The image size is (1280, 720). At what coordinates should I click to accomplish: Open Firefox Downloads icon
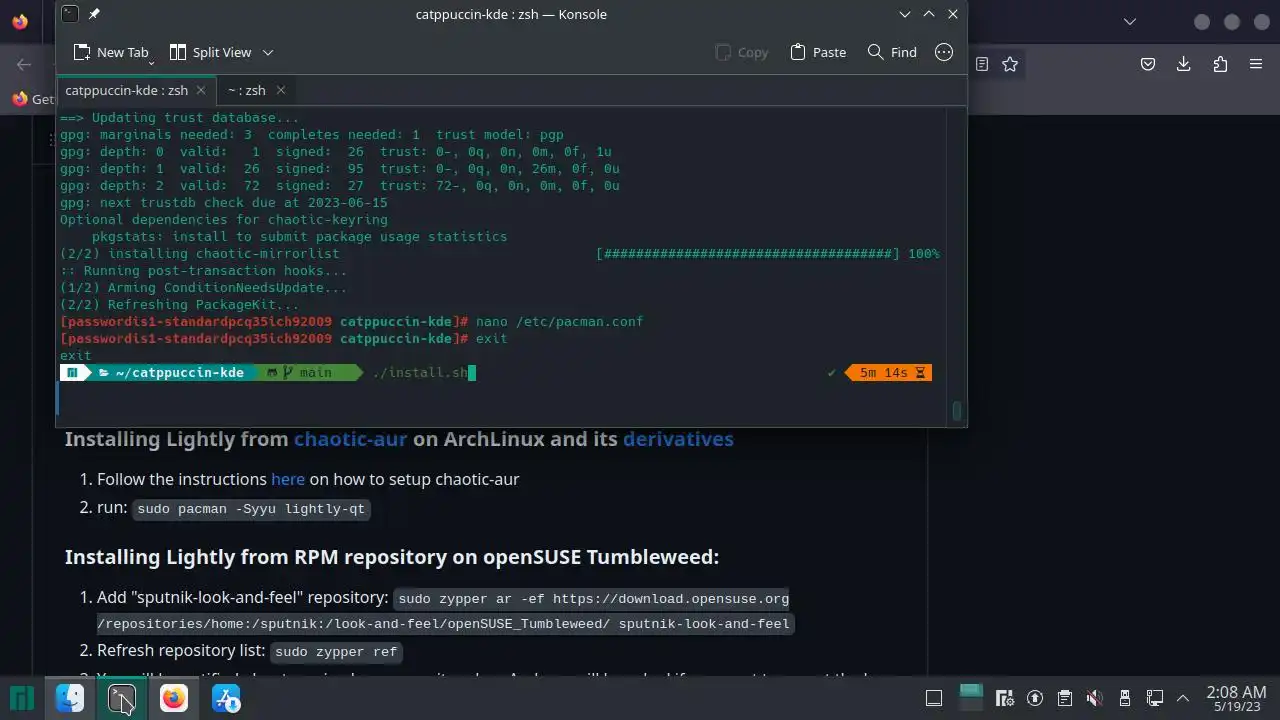[x=1184, y=64]
